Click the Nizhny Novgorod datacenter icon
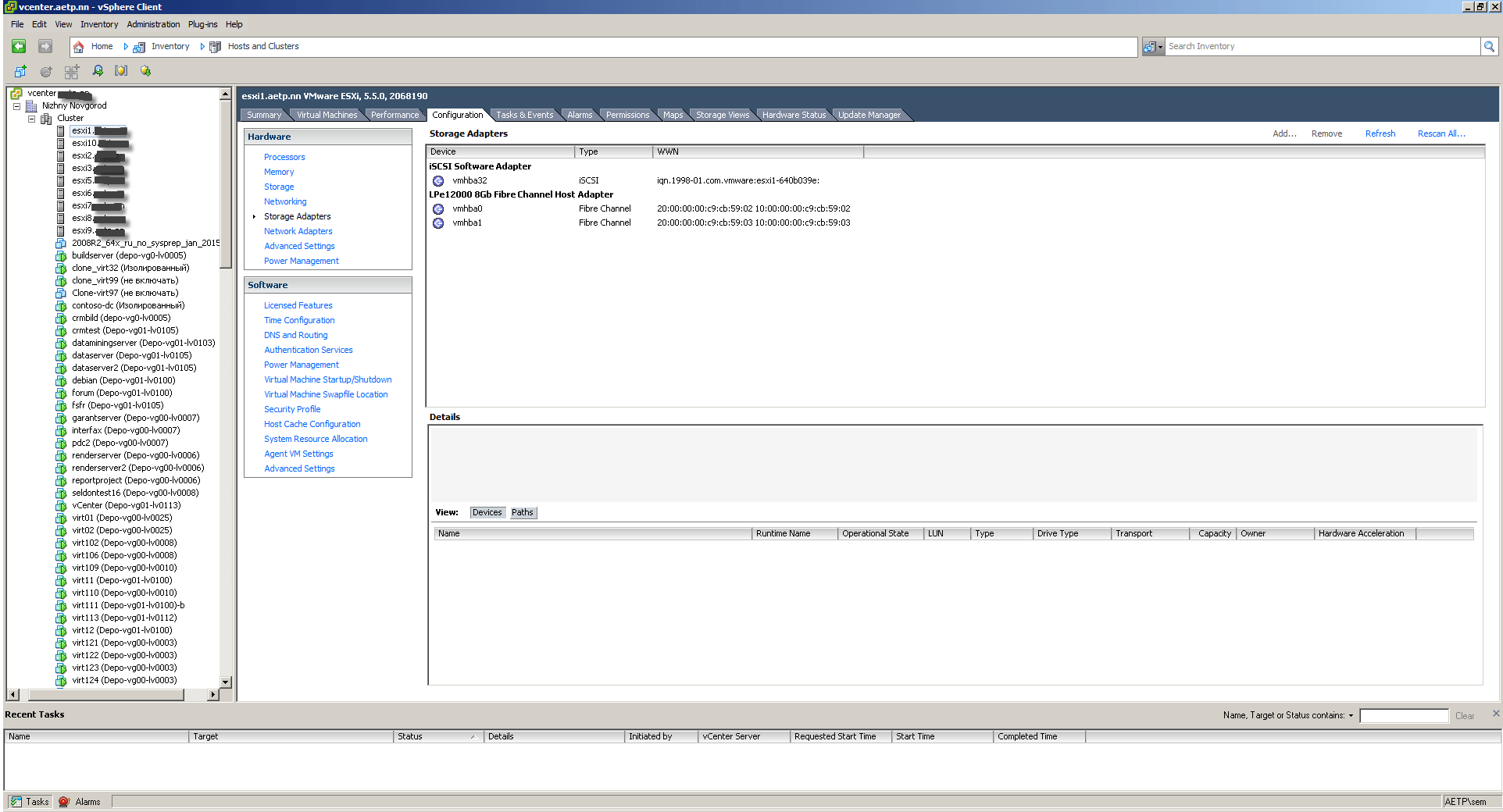This screenshot has width=1503, height=812. click(x=31, y=106)
